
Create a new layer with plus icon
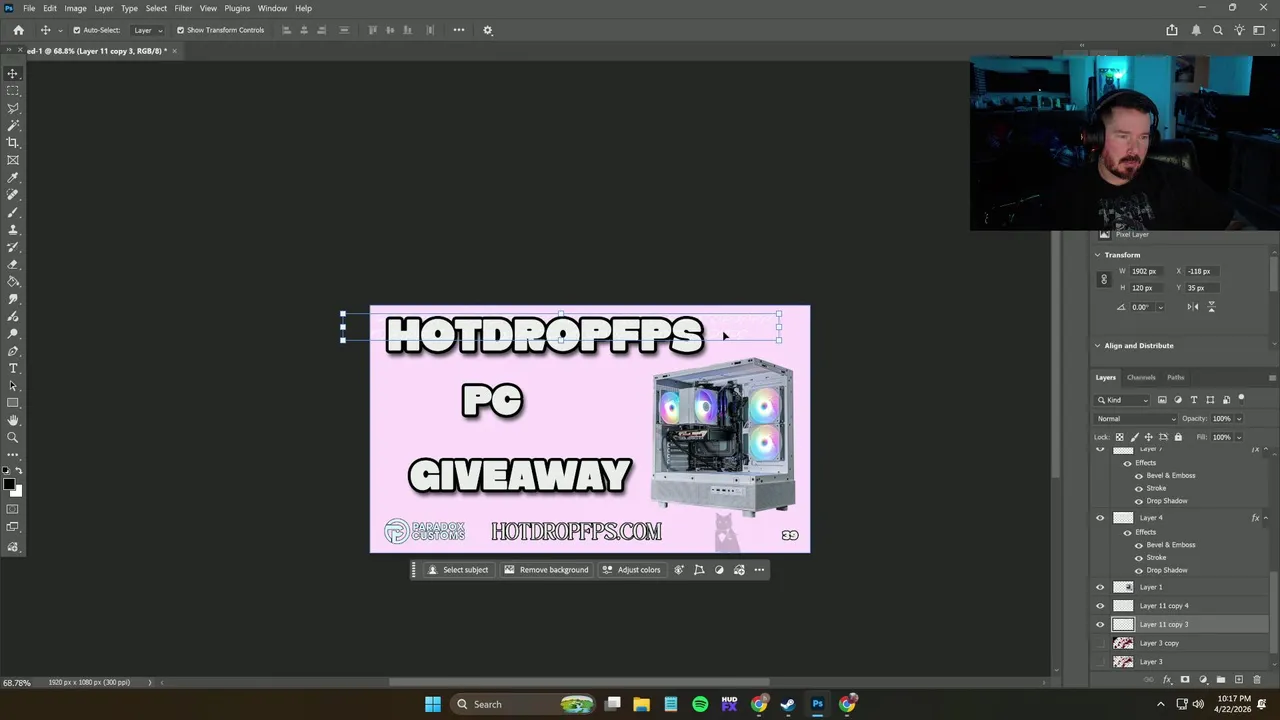[1239, 680]
